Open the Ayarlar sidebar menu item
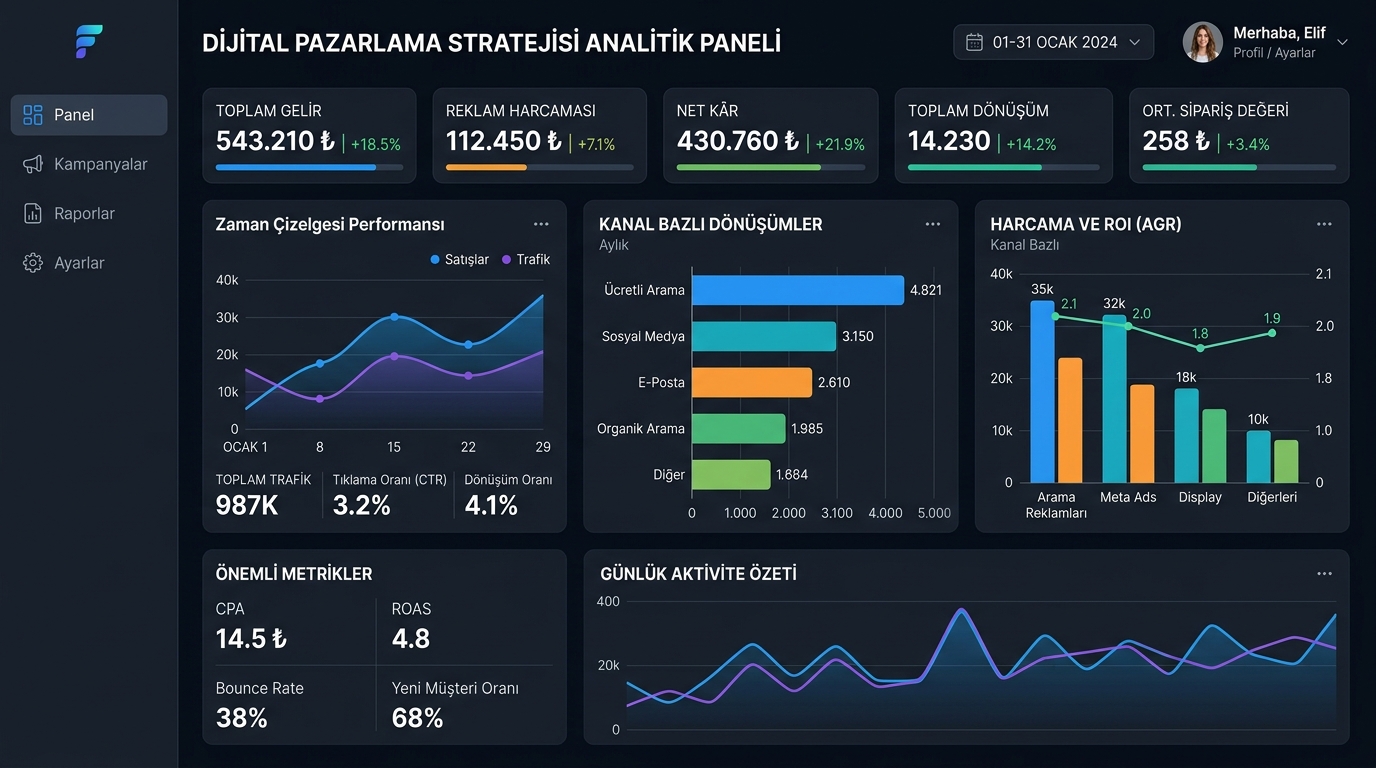Viewport: 1376px width, 768px height. pyautogui.click(x=89, y=263)
